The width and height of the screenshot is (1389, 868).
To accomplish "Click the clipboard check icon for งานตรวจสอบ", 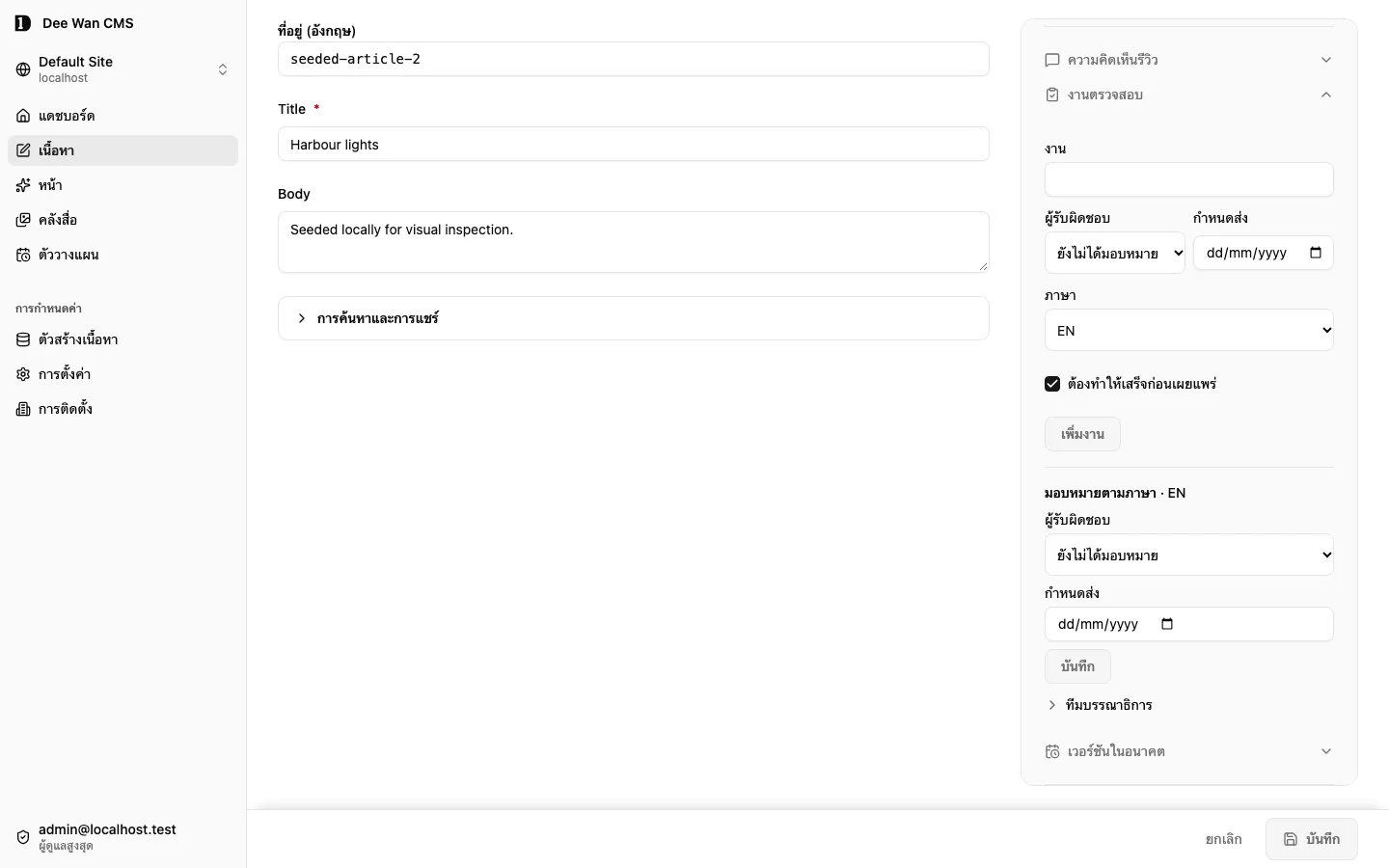I will pyautogui.click(x=1052, y=95).
